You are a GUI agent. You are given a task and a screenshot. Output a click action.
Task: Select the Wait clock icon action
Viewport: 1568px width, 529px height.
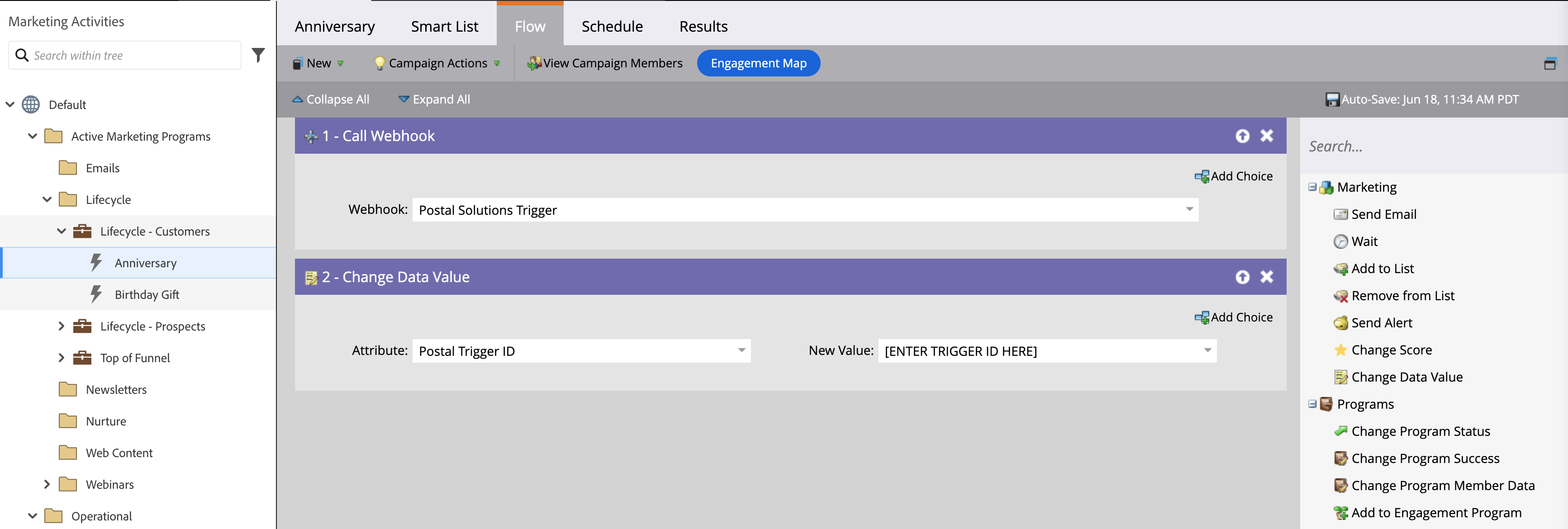1340,242
